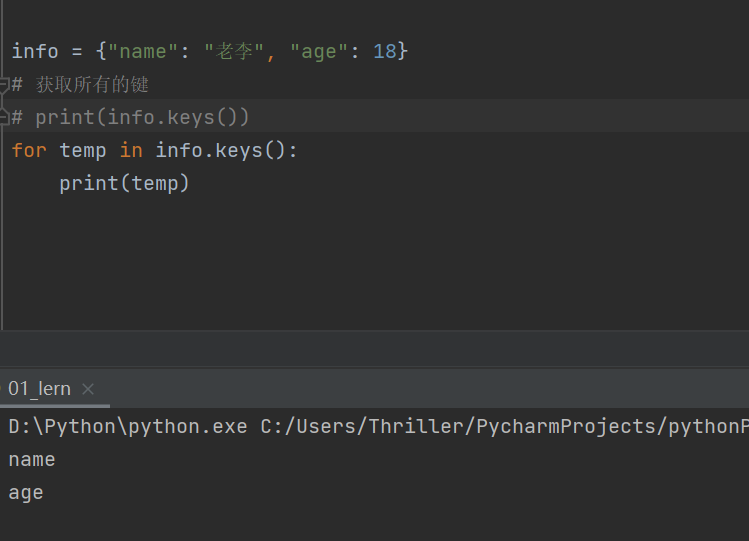This screenshot has height=541, width=749.
Task: Click the D:\Python\python.exe path in console
Action: click(x=128, y=426)
